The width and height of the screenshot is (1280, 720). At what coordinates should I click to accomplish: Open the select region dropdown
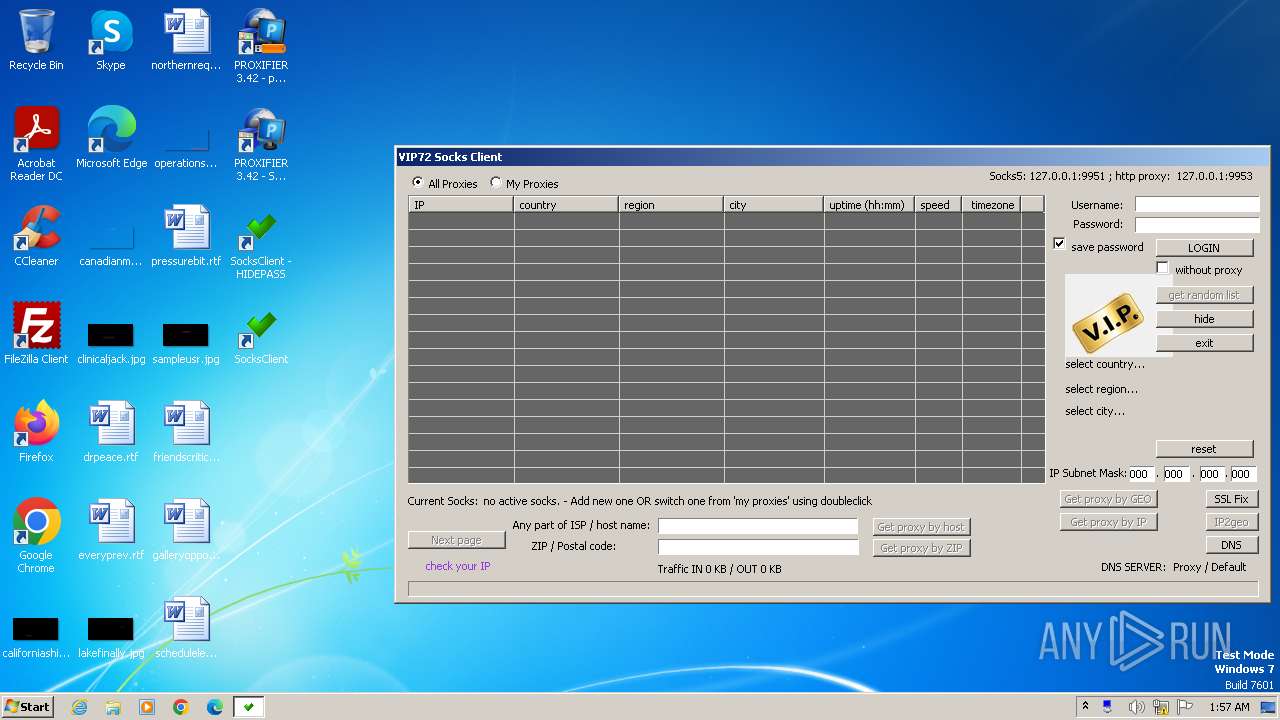1101,389
